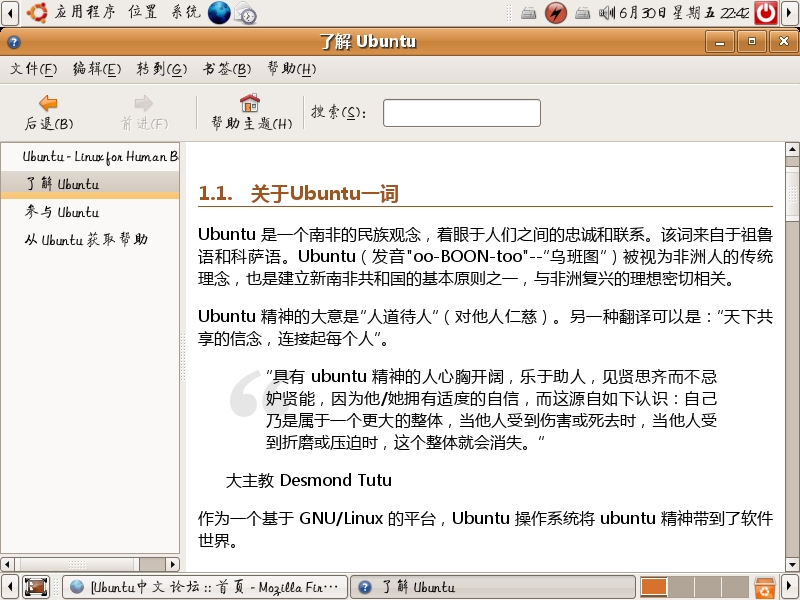Image resolution: width=800 pixels, height=600 pixels.
Task: Click the date and time clock display
Action: point(684,13)
